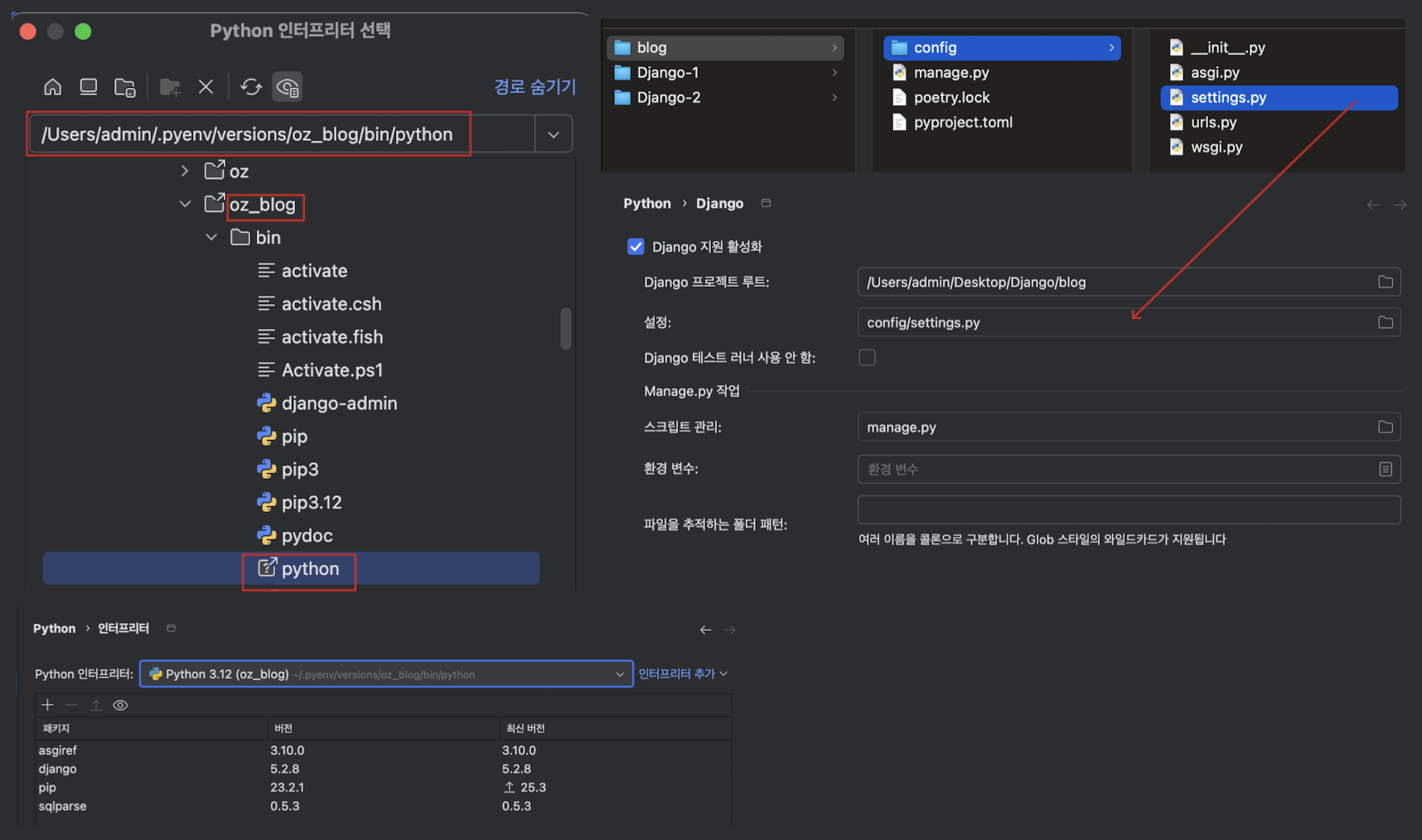Screen dimensions: 1422x840
Task: Select poetry.lock in Finder
Action: [x=1002, y=98]
